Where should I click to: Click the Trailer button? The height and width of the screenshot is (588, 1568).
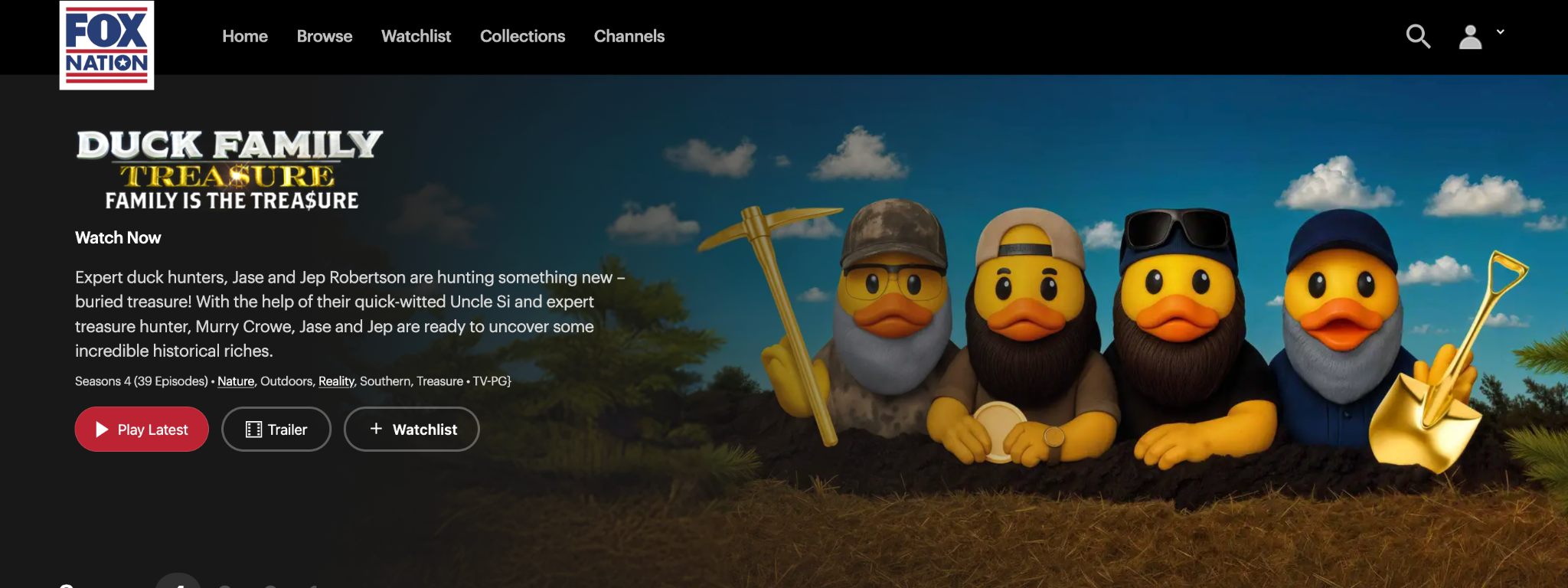coord(276,429)
